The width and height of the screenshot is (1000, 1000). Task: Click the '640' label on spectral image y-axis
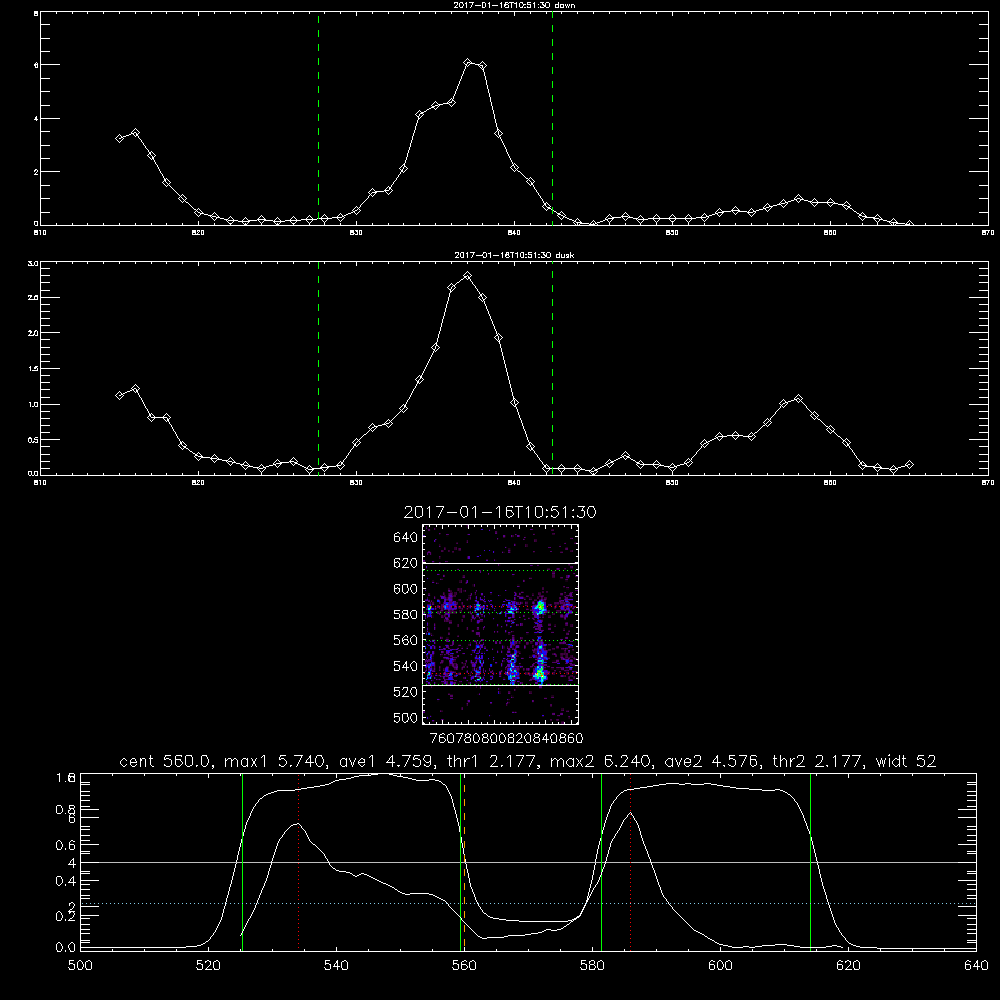[x=406, y=538]
